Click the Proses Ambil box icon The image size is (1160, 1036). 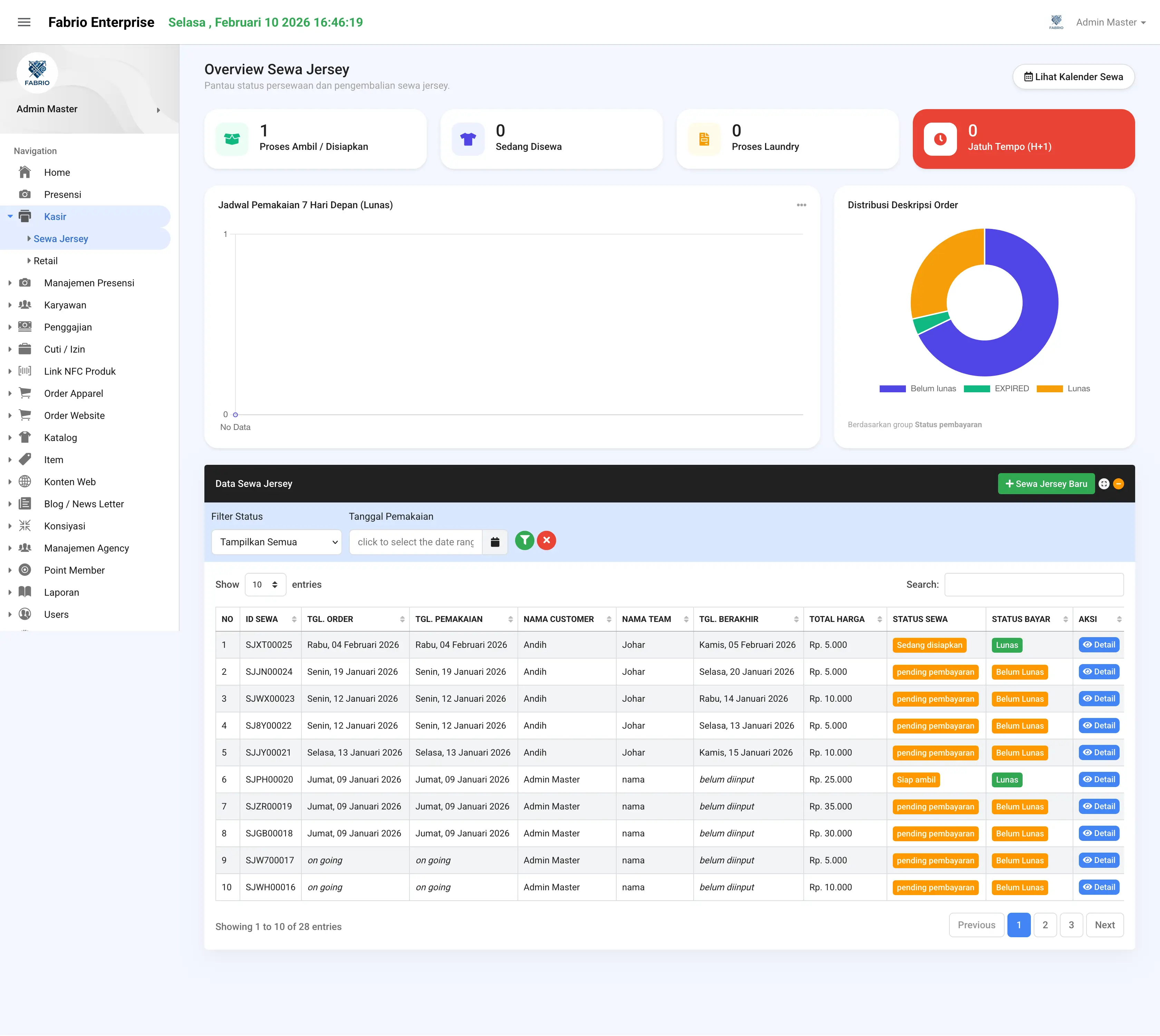pyautogui.click(x=232, y=139)
